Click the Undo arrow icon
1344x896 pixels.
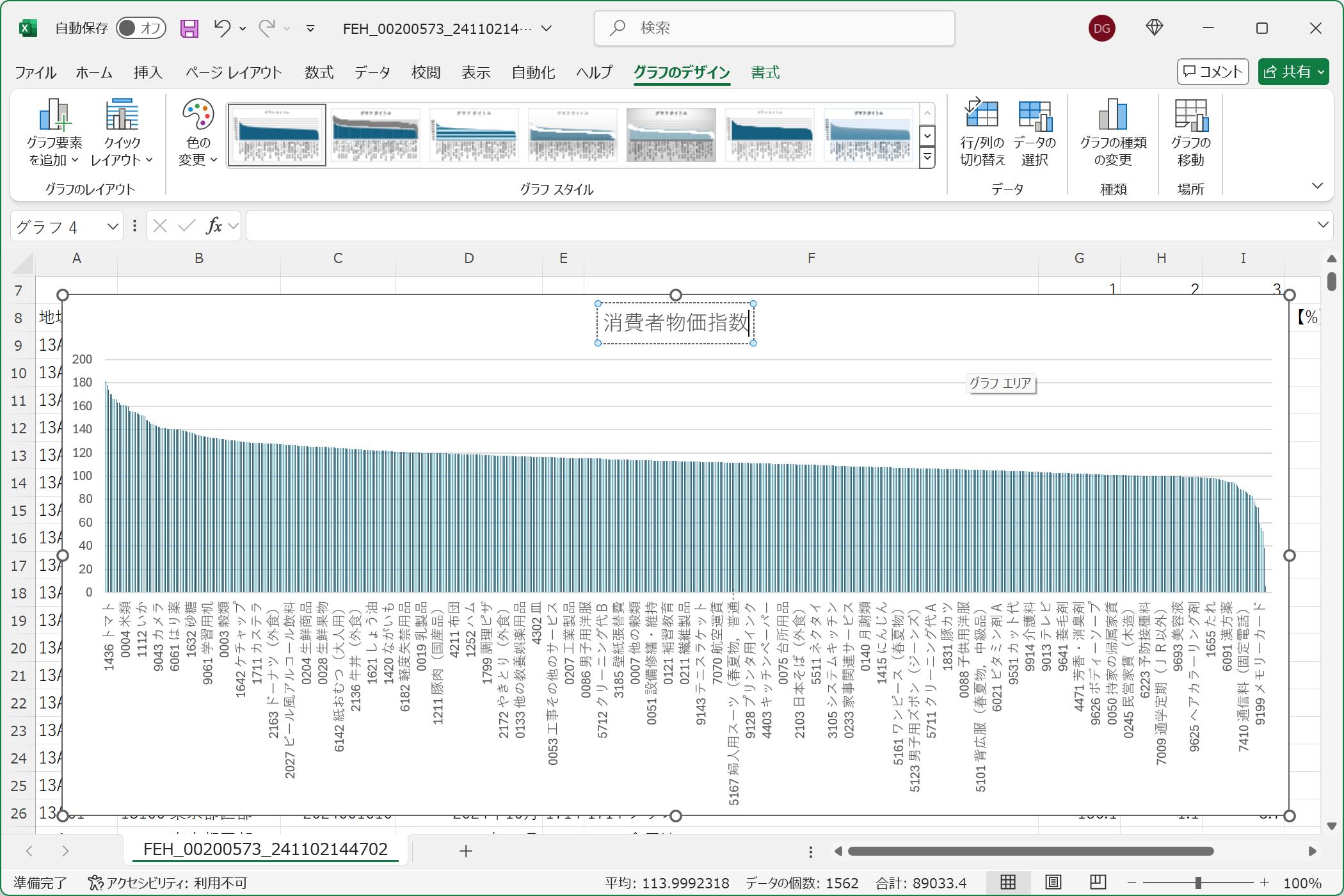(221, 28)
